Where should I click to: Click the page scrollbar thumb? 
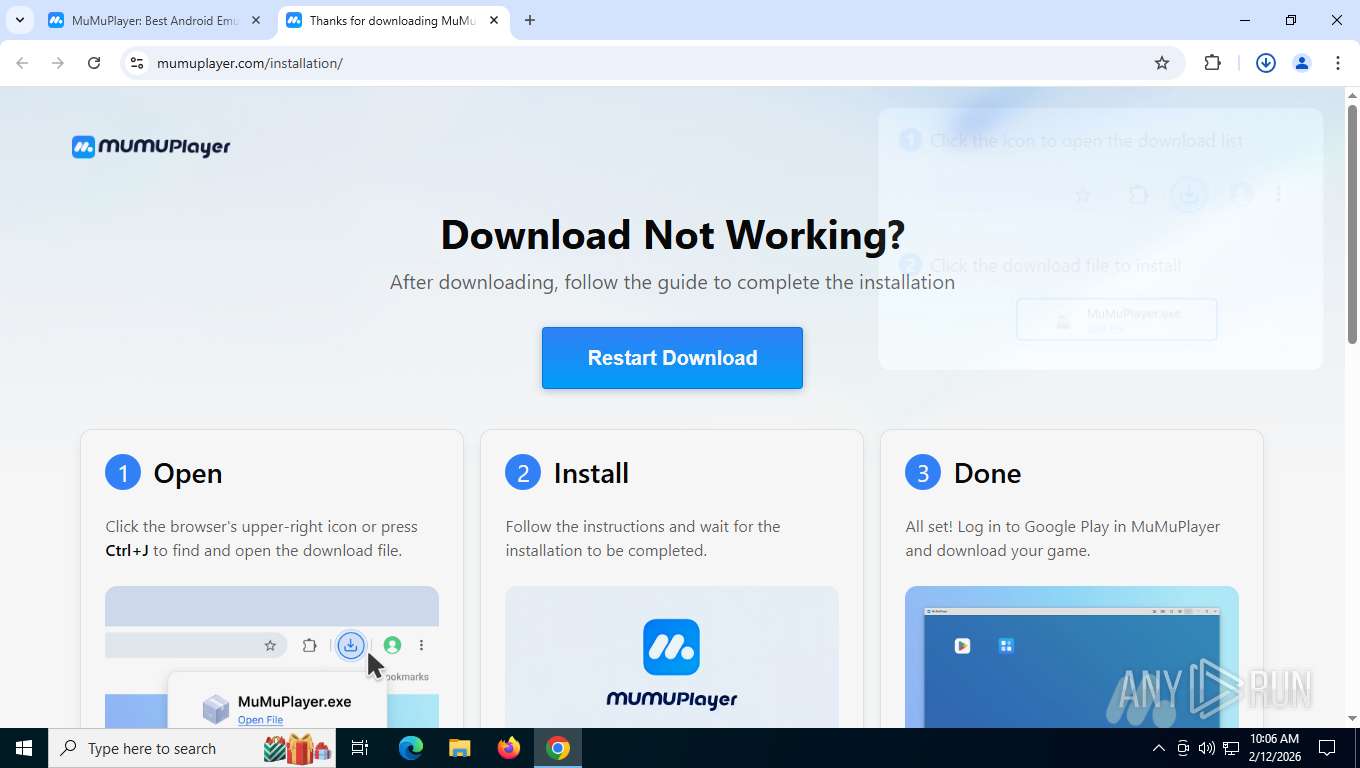pyautogui.click(x=1352, y=225)
